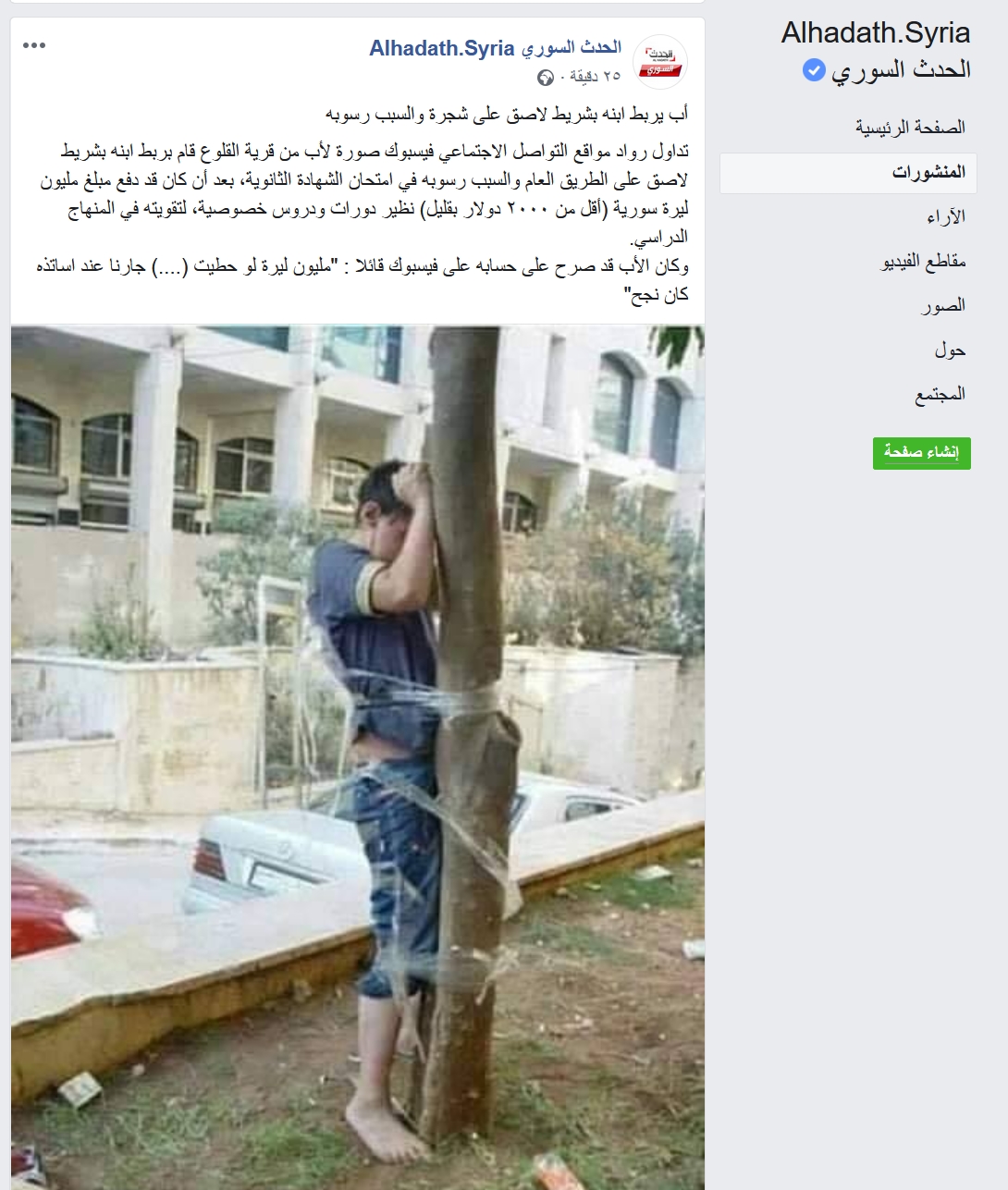Go to الصفحة الرئيسية in sidebar
This screenshot has width=1008, height=1190.
point(910,128)
